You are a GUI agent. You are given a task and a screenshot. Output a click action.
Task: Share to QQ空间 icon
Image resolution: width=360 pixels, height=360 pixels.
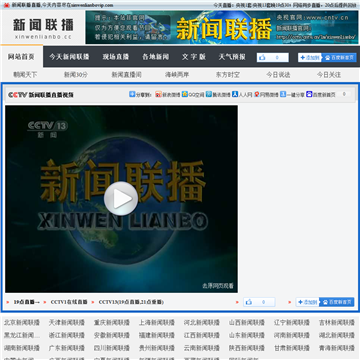pyautogui.click(x=185, y=94)
